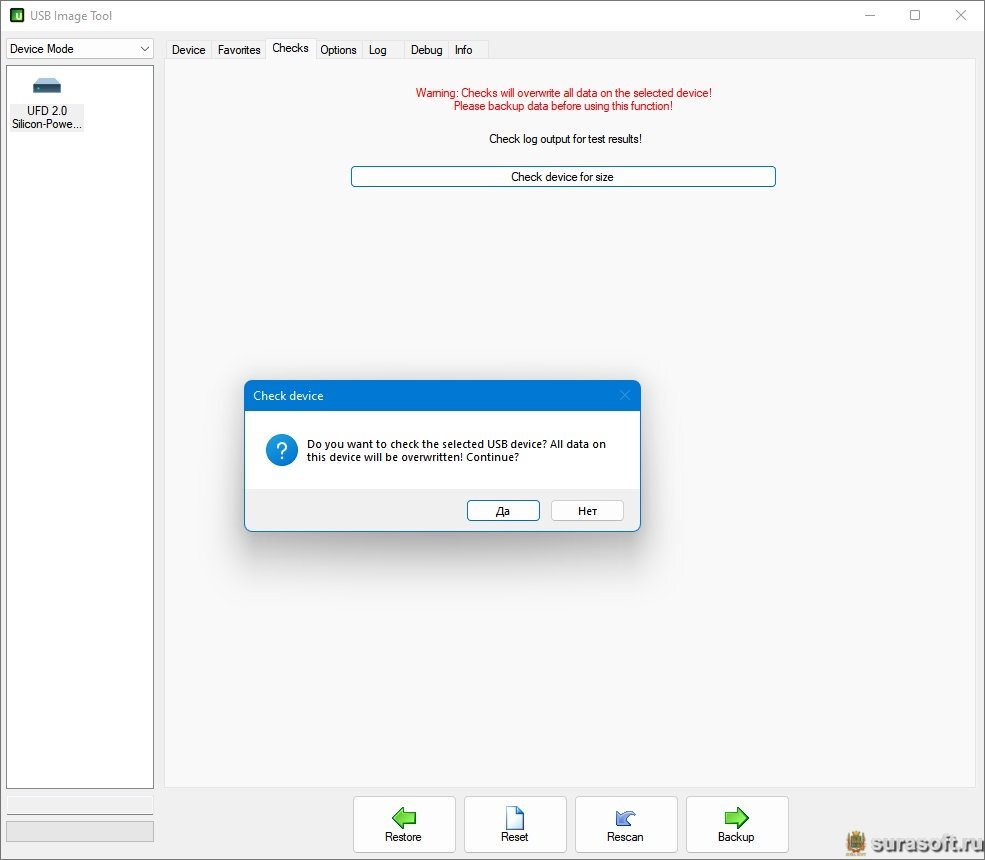Decline with the Нет button
Viewport: 985px width, 860px height.
pyautogui.click(x=587, y=511)
